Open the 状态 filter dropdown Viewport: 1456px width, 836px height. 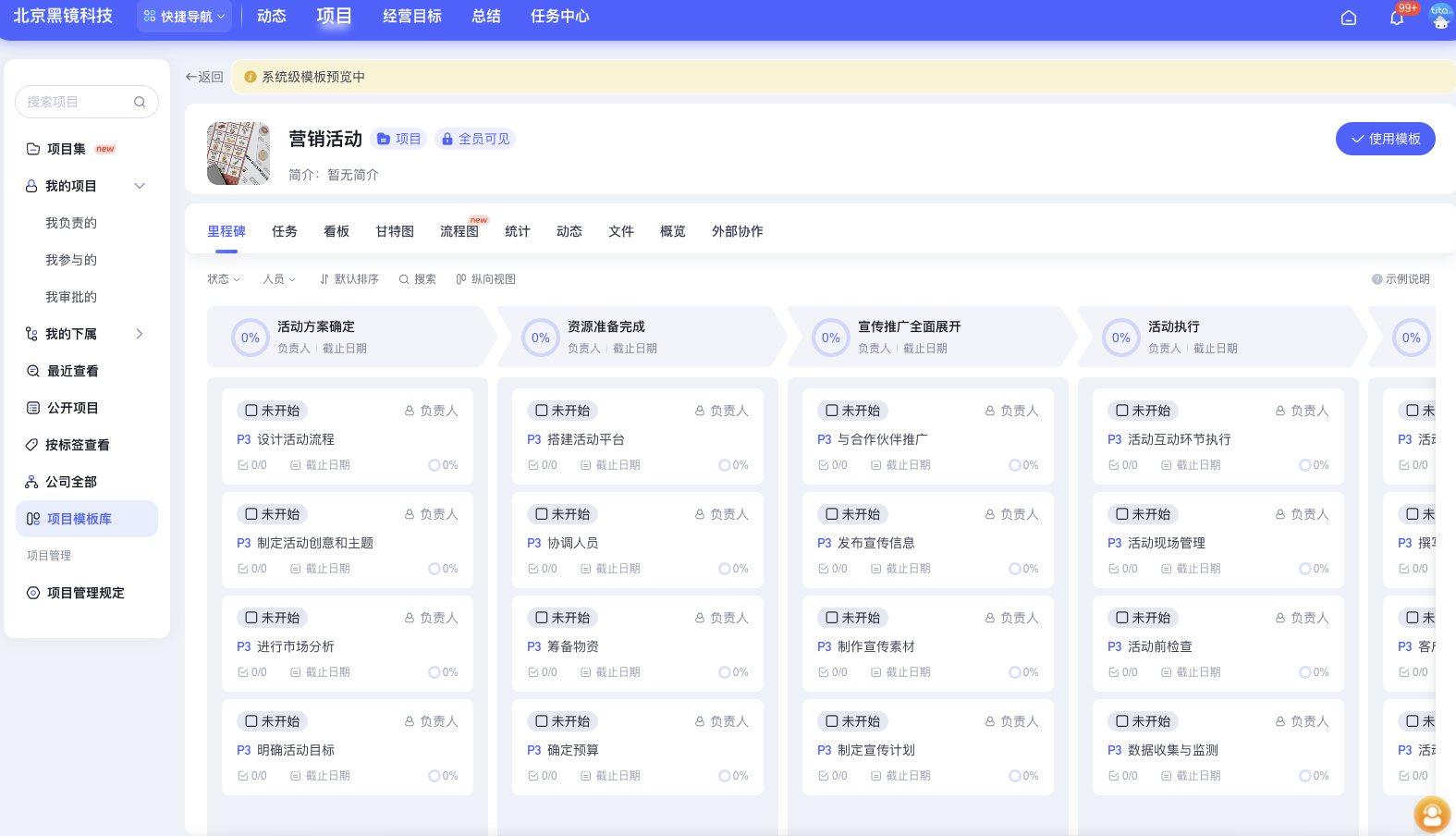(223, 279)
